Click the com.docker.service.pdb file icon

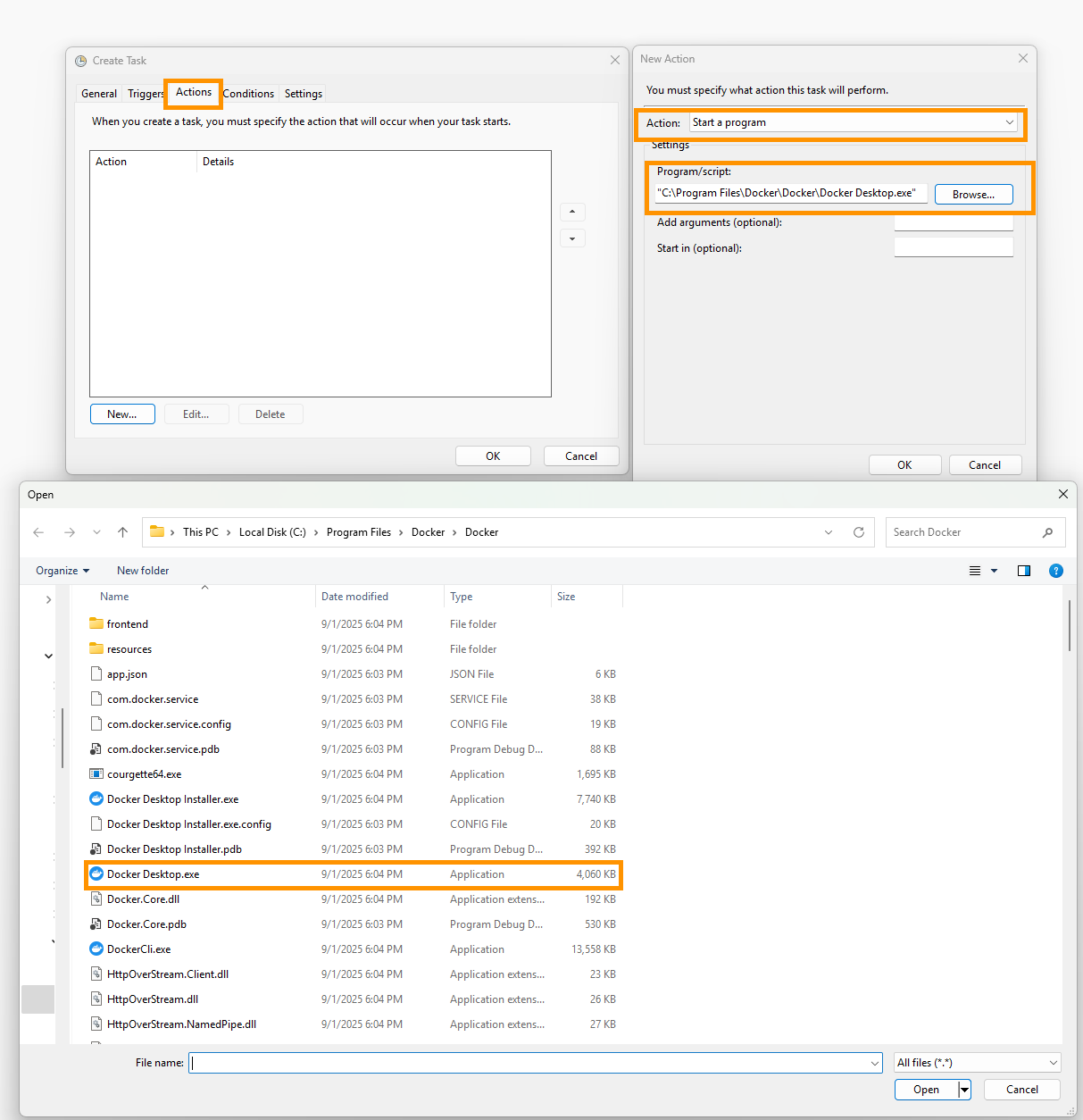coord(96,748)
